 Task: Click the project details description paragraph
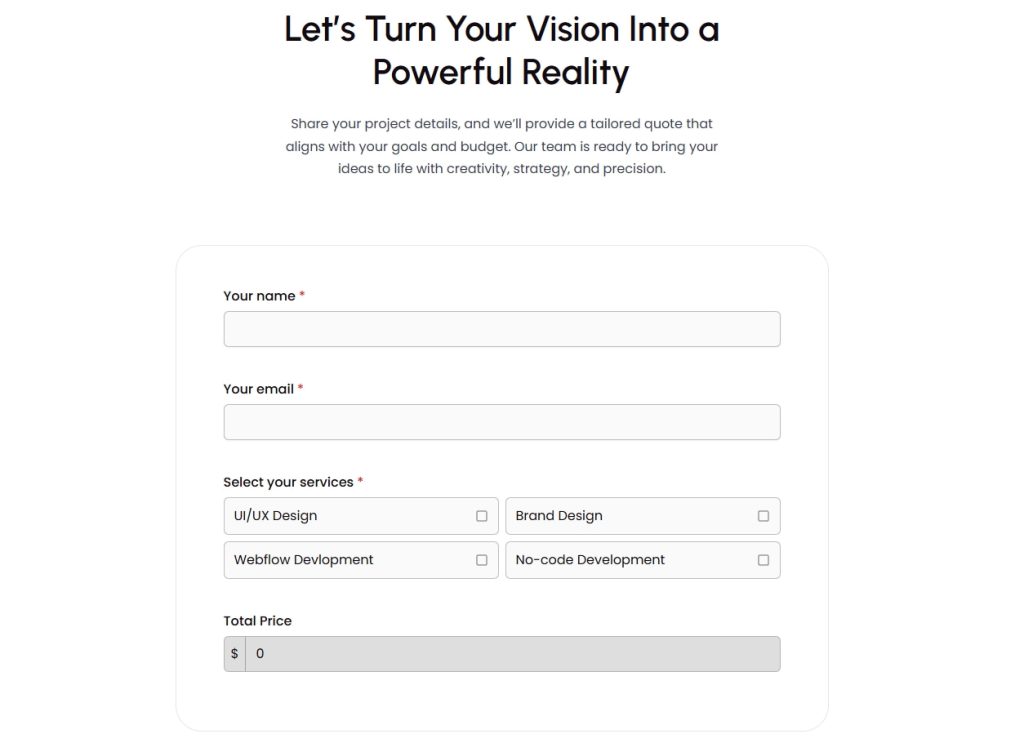point(500,146)
